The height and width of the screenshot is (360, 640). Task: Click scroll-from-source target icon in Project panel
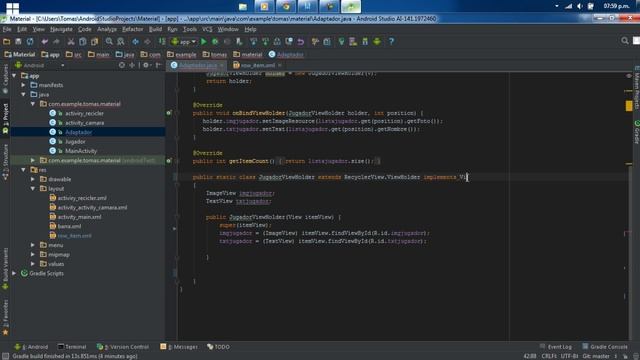(122, 65)
